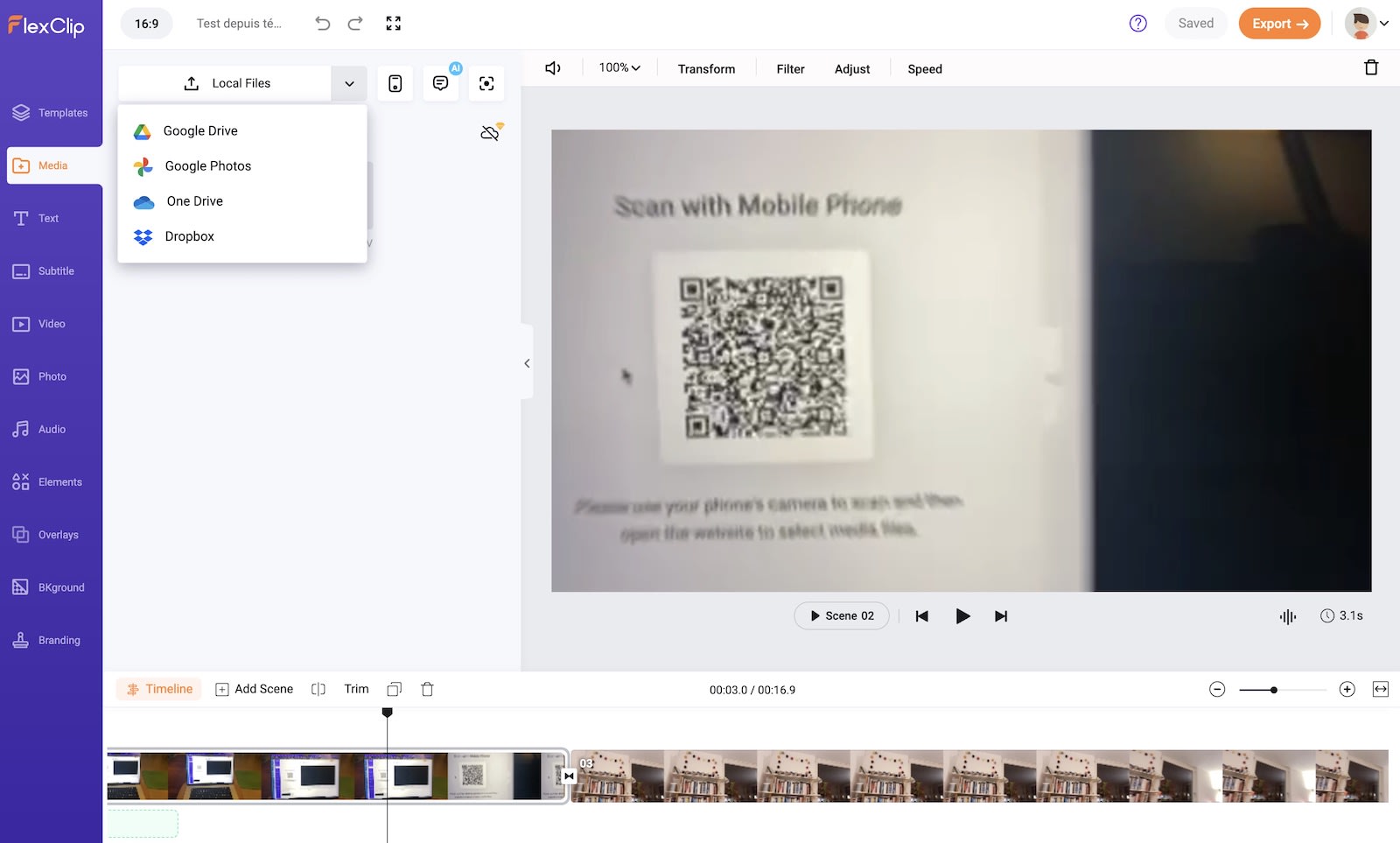Redo the last action
The height and width of the screenshot is (843, 1400).
pyautogui.click(x=355, y=24)
